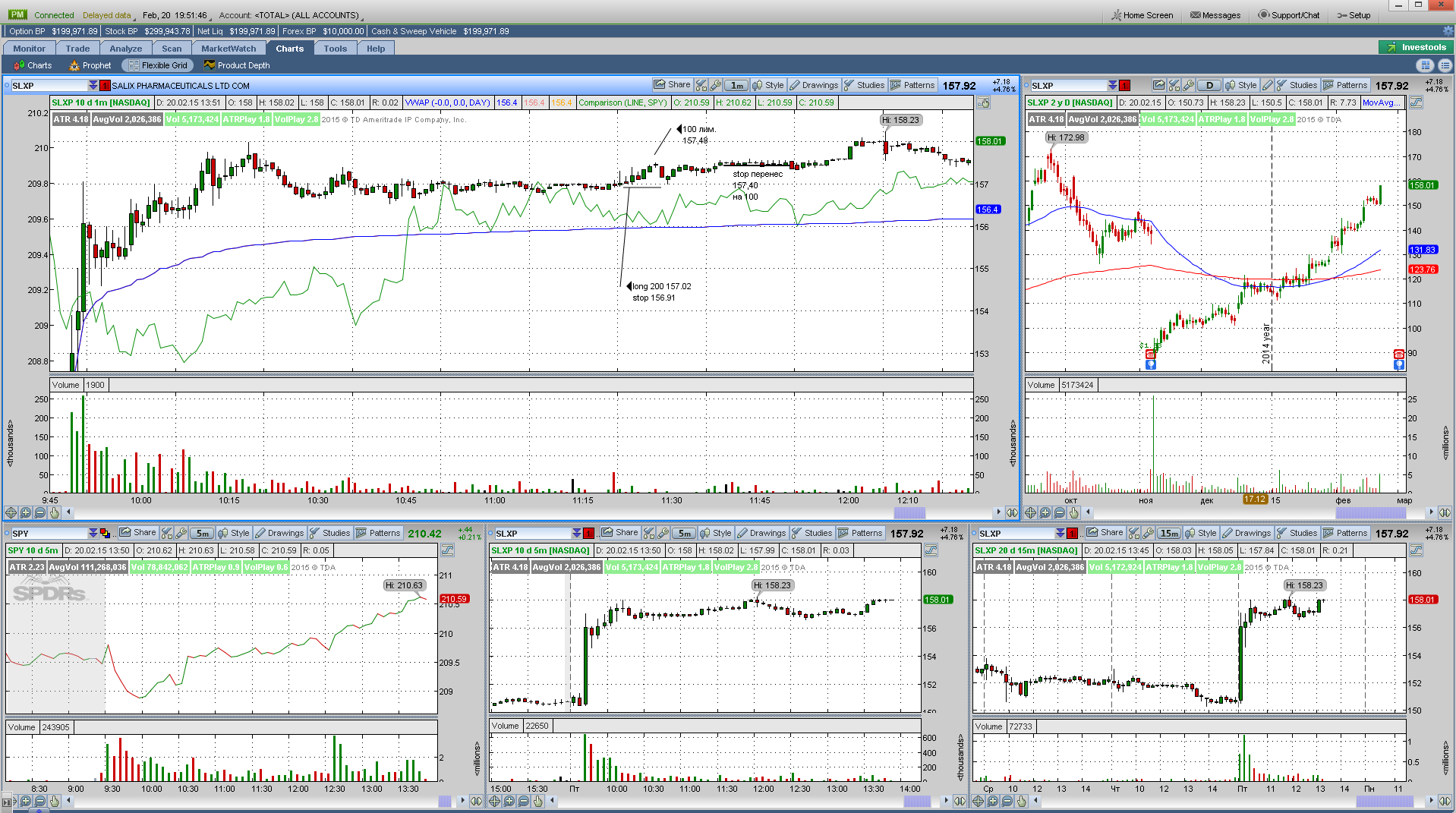1456x813 pixels.
Task: Open 5m timeframe selector in SPY chart
Action: (201, 534)
